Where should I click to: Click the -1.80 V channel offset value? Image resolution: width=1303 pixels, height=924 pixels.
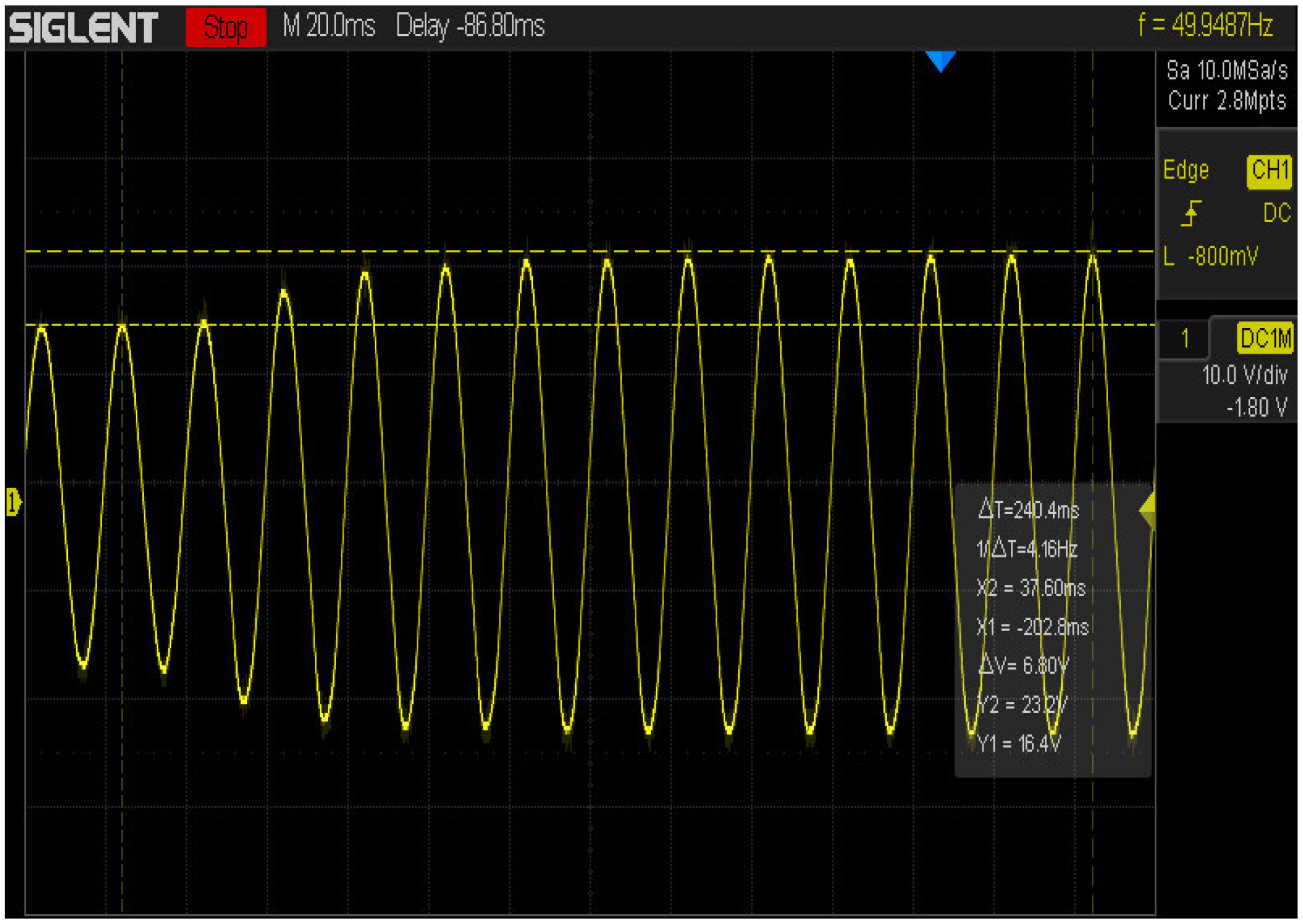point(1256,407)
